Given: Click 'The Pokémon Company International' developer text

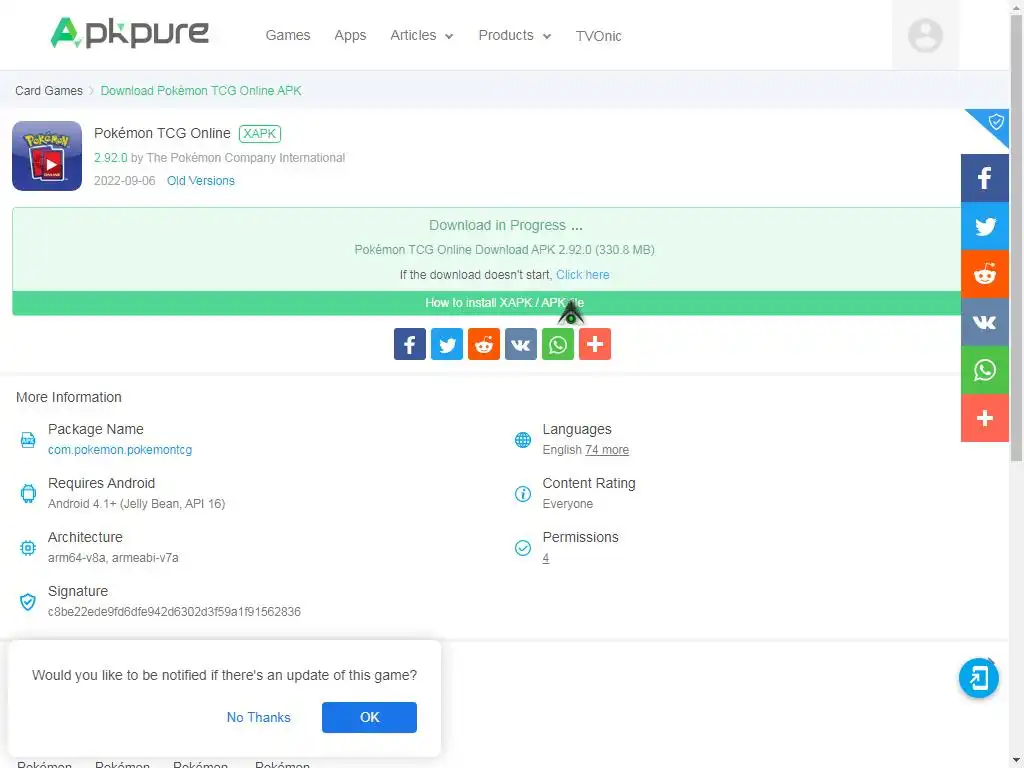Looking at the screenshot, I should click(x=246, y=158).
